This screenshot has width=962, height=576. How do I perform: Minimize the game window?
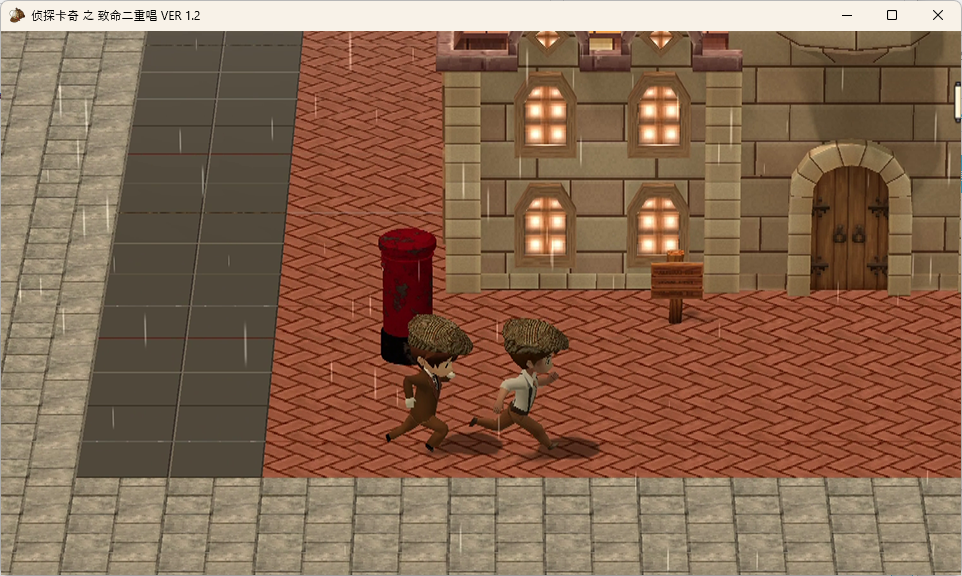(x=847, y=15)
